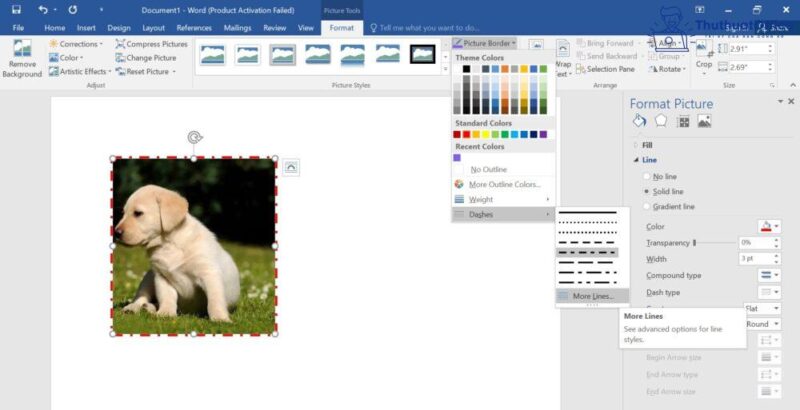The image size is (800, 410).
Task: Open the Compound type dropdown
Action: pos(771,275)
